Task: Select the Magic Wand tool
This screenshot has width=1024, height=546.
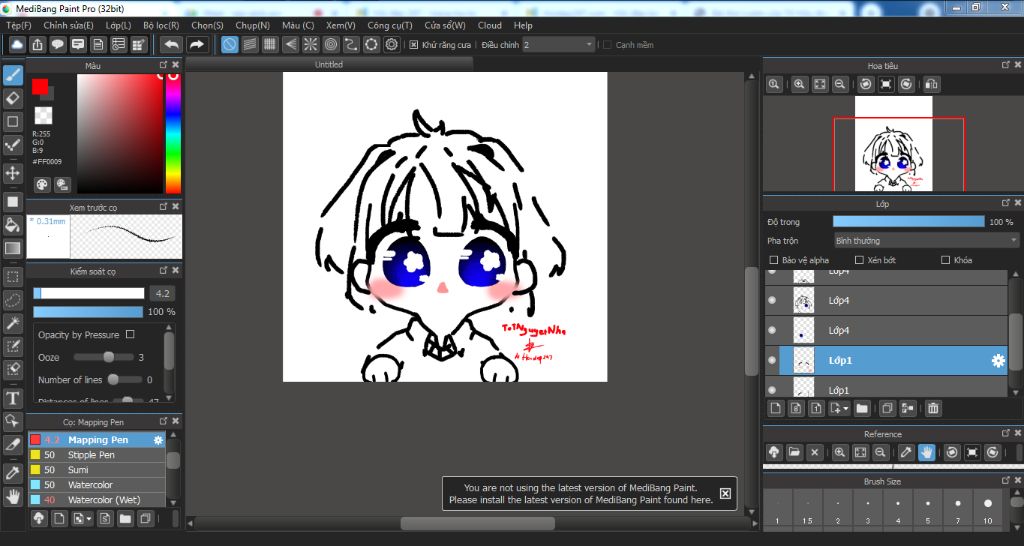Action: click(12, 323)
